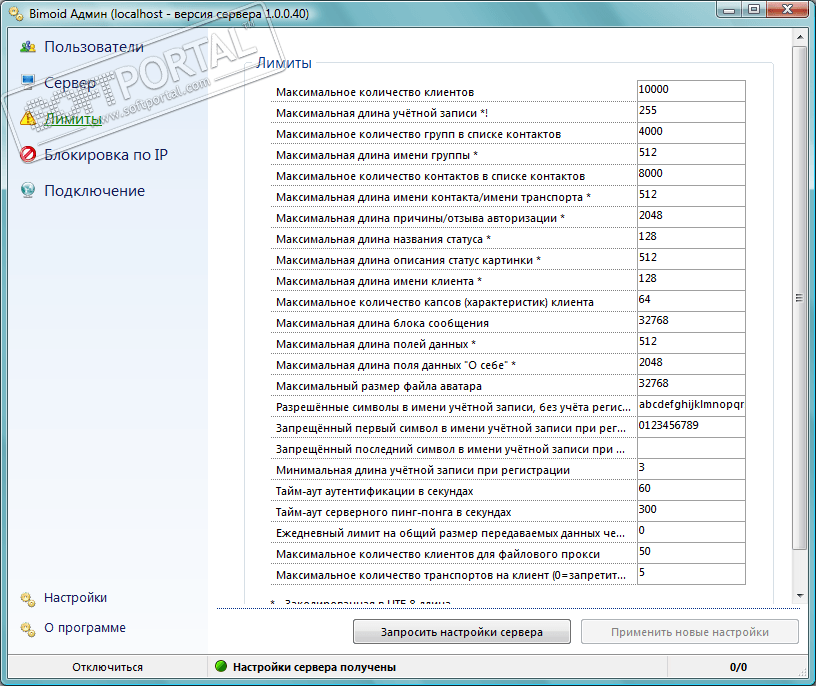The width and height of the screenshot is (816, 686).
Task: Edit avatar file max size field
Action: coord(691,385)
